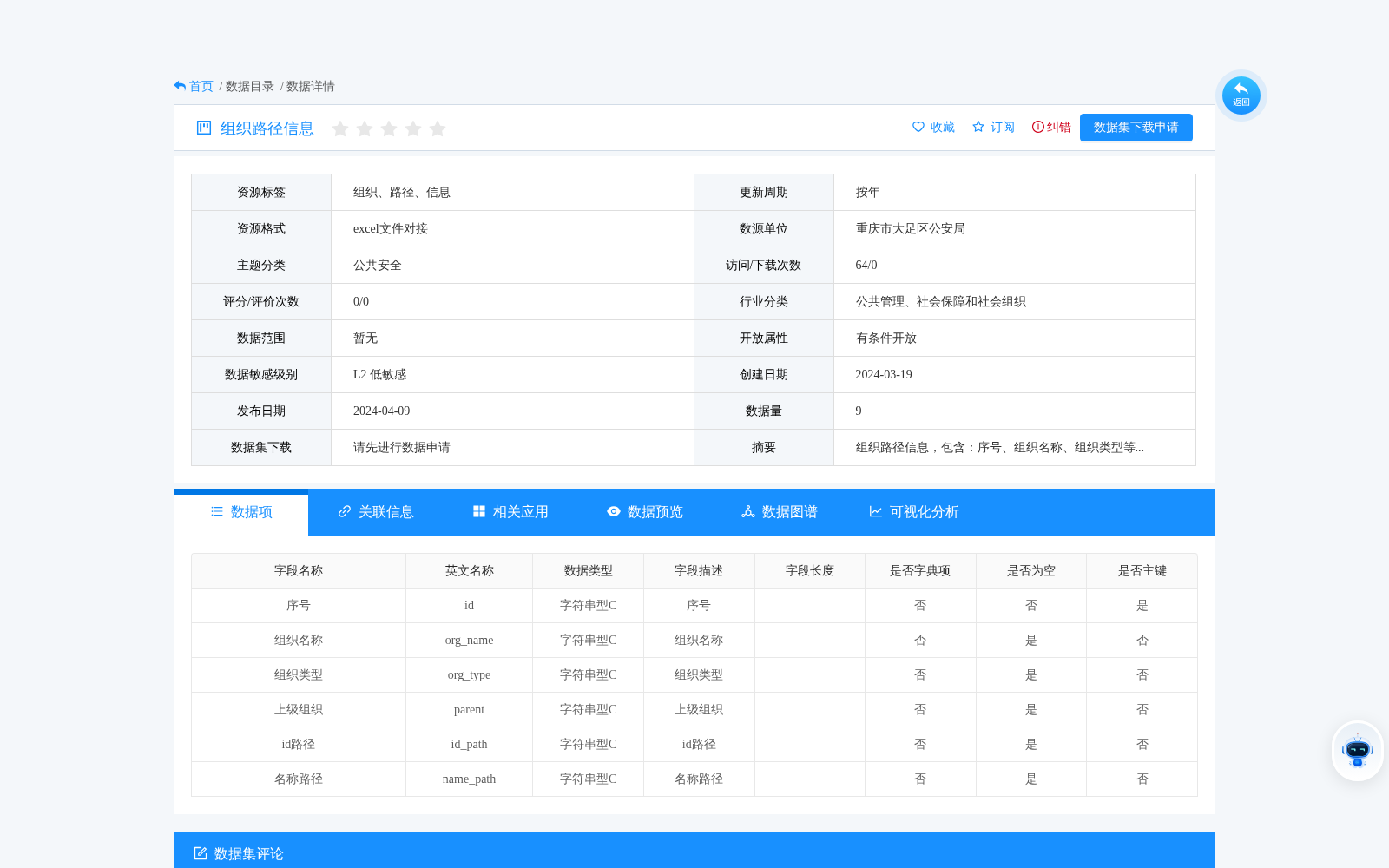The height and width of the screenshot is (868, 1389).
Task: Switch to the 数据预览 tab
Action: point(645,512)
